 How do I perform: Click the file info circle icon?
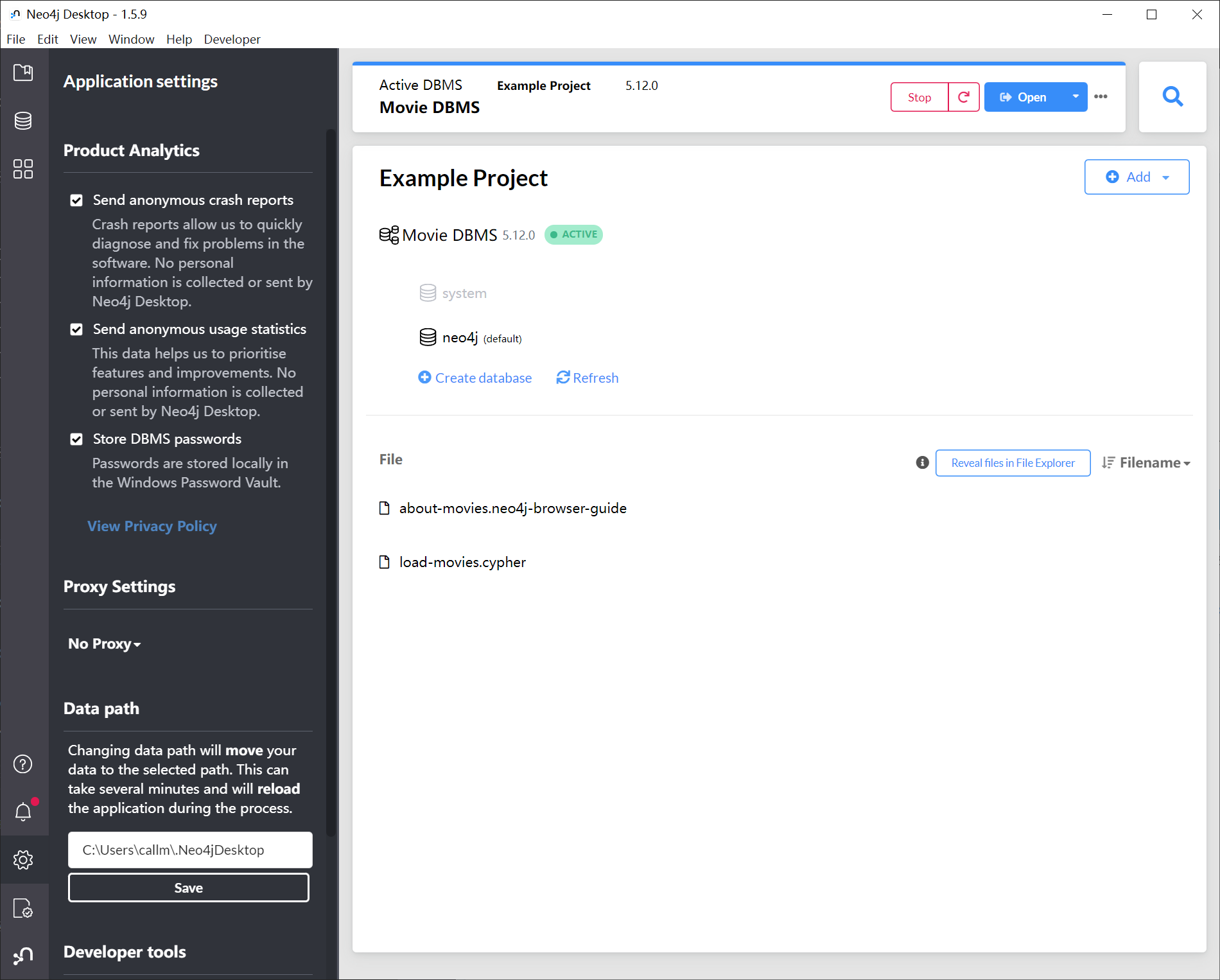922,463
